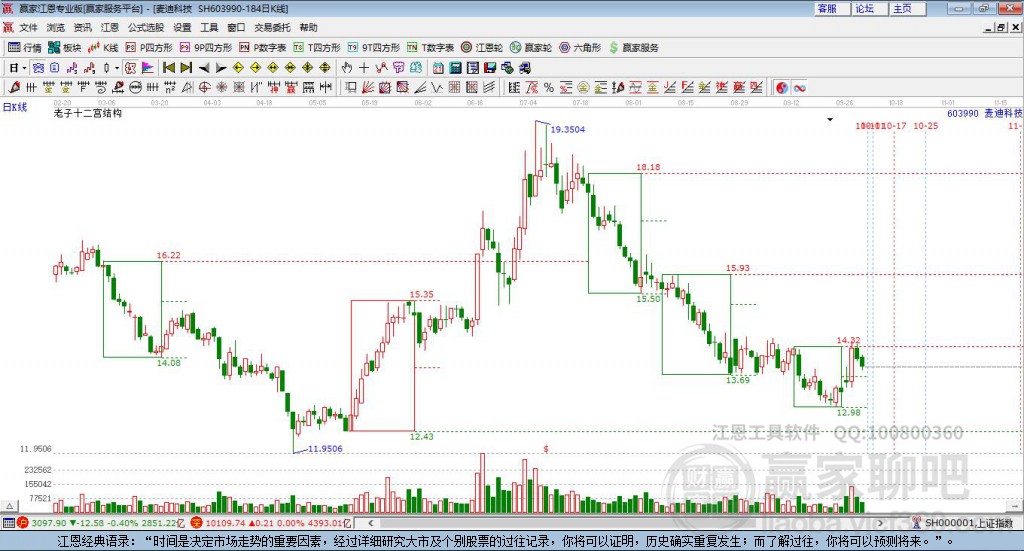Open the 行情 quotes view
1024x551 pixels.
24,48
